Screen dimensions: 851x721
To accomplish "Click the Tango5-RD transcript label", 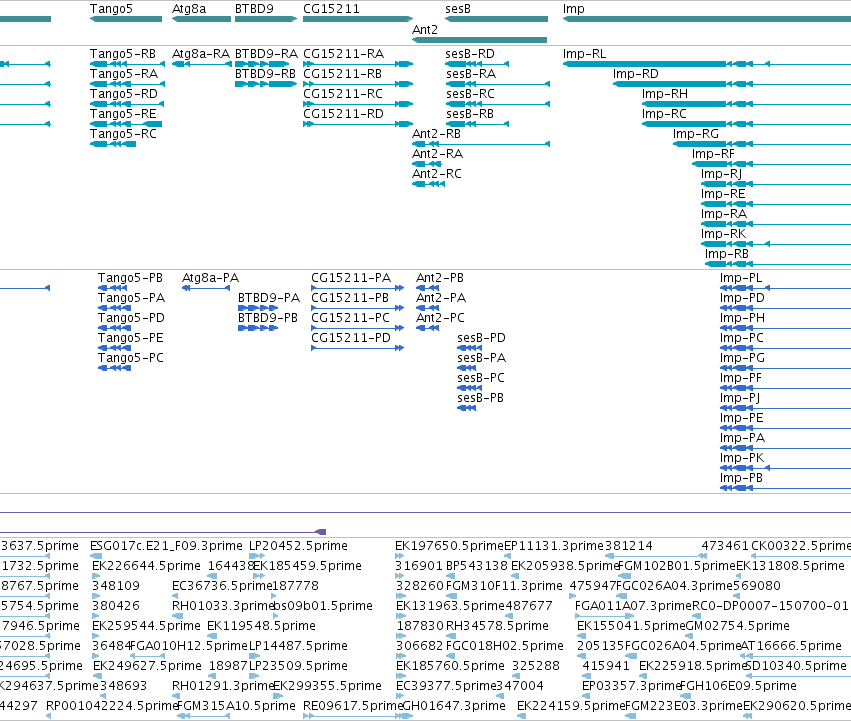I will (124, 94).
